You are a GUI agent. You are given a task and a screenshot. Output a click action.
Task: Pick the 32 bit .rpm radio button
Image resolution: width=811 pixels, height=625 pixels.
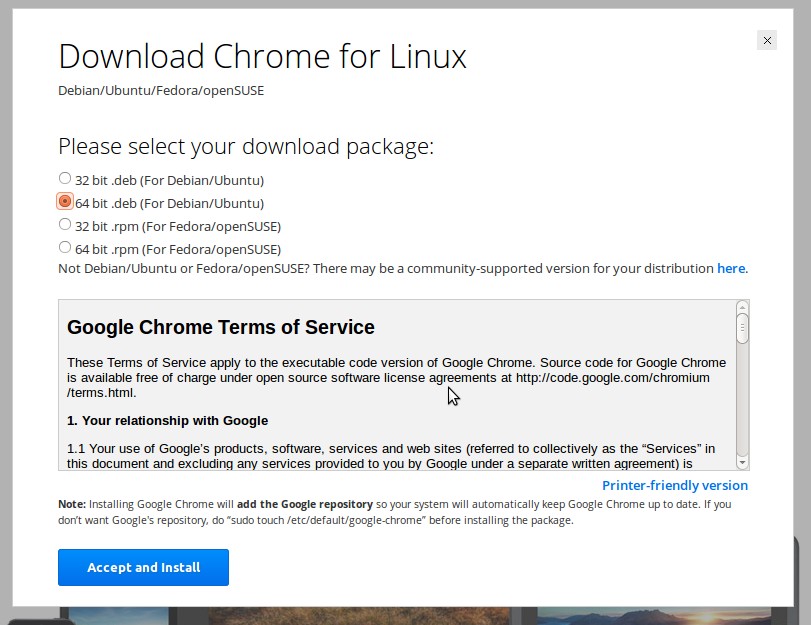(x=65, y=225)
